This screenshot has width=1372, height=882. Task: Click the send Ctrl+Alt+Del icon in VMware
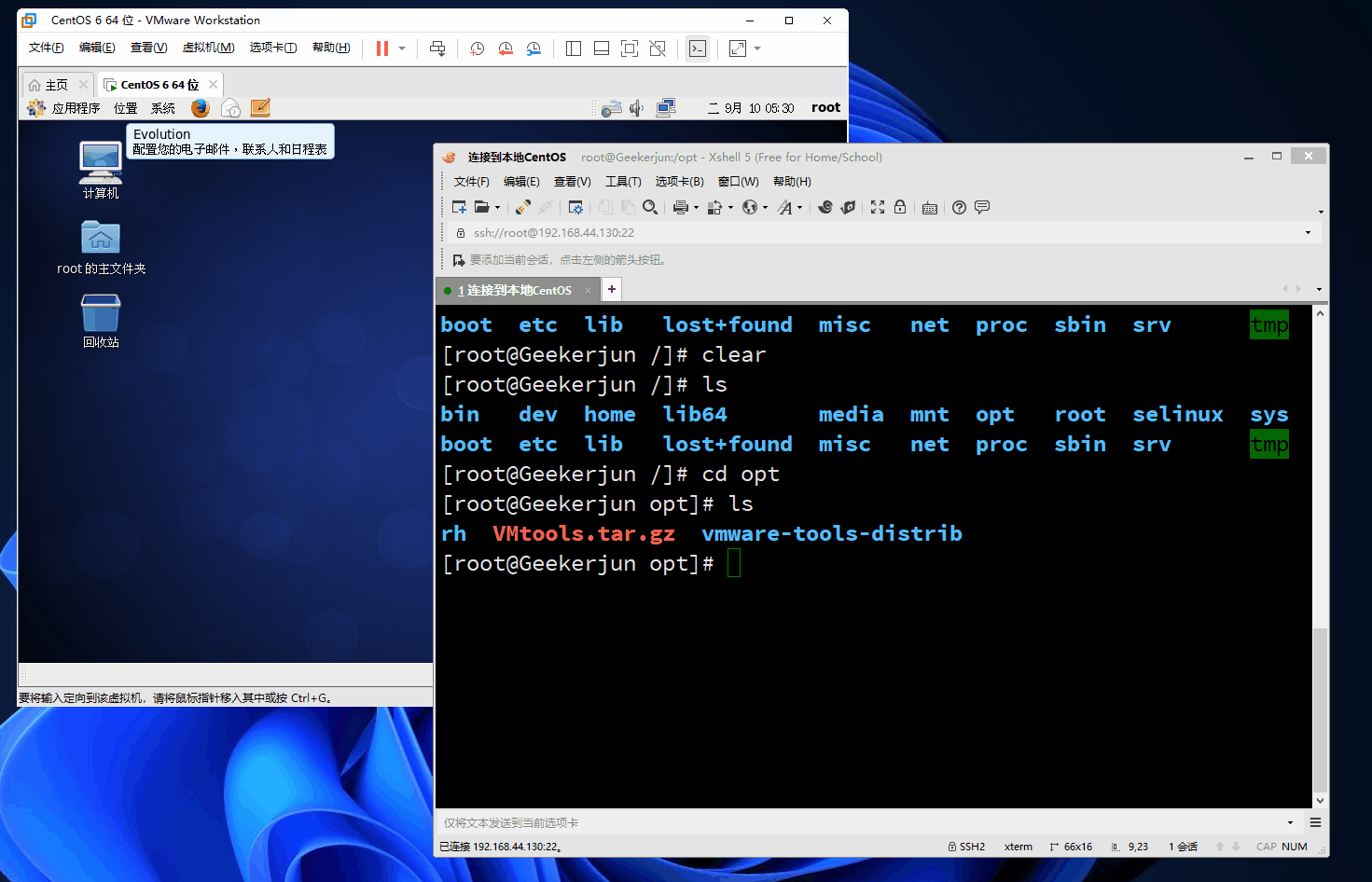pyautogui.click(x=437, y=48)
